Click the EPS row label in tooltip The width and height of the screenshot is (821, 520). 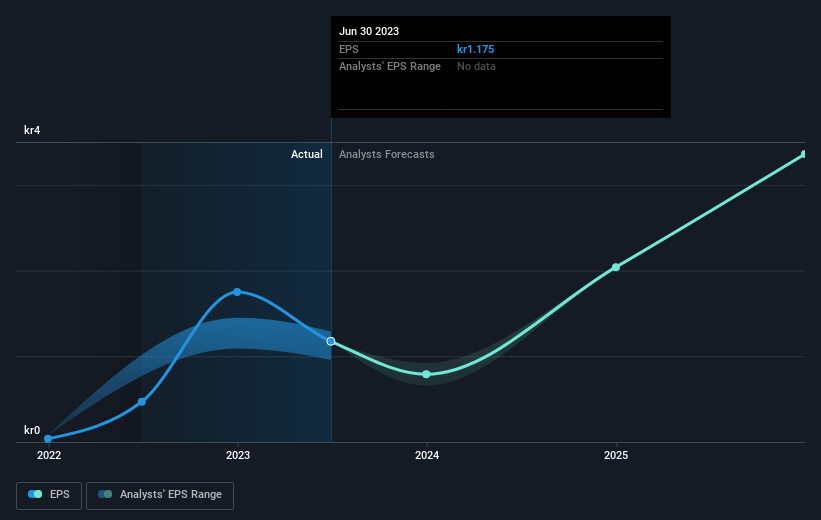tap(349, 49)
